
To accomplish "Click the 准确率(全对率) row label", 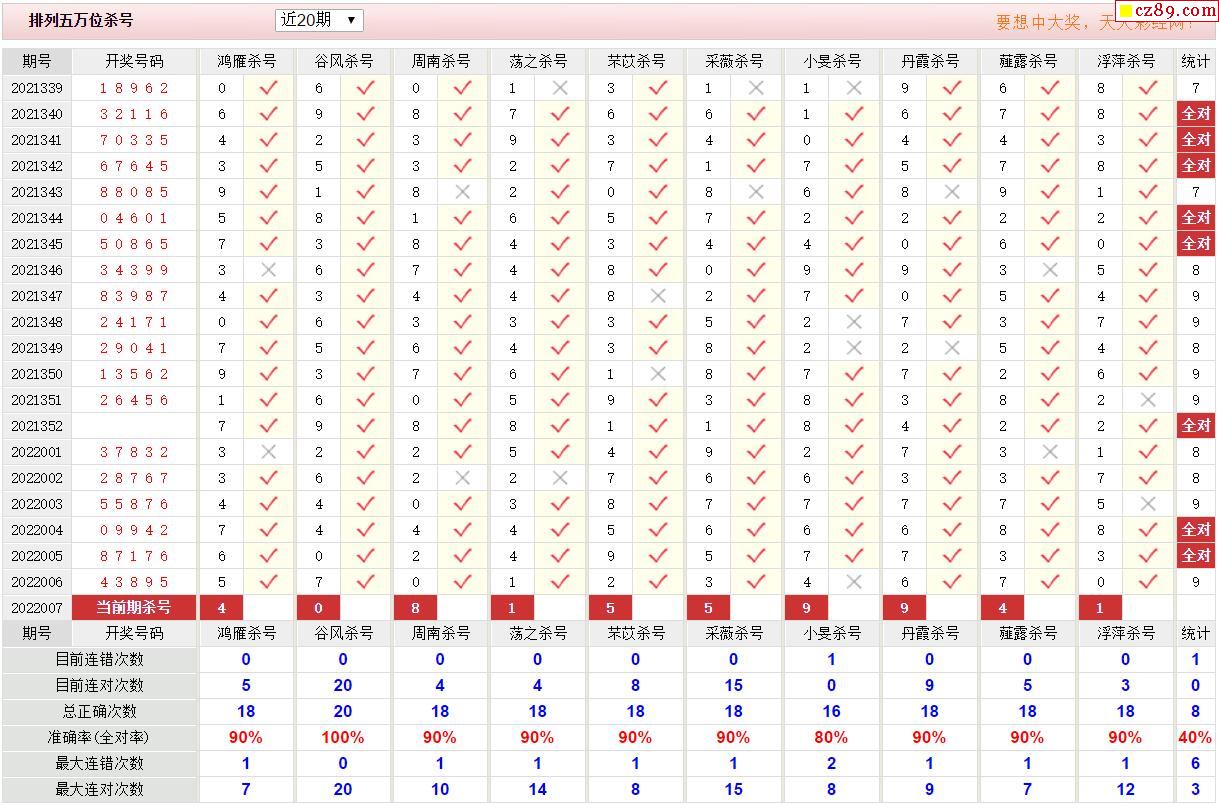I will [100, 738].
